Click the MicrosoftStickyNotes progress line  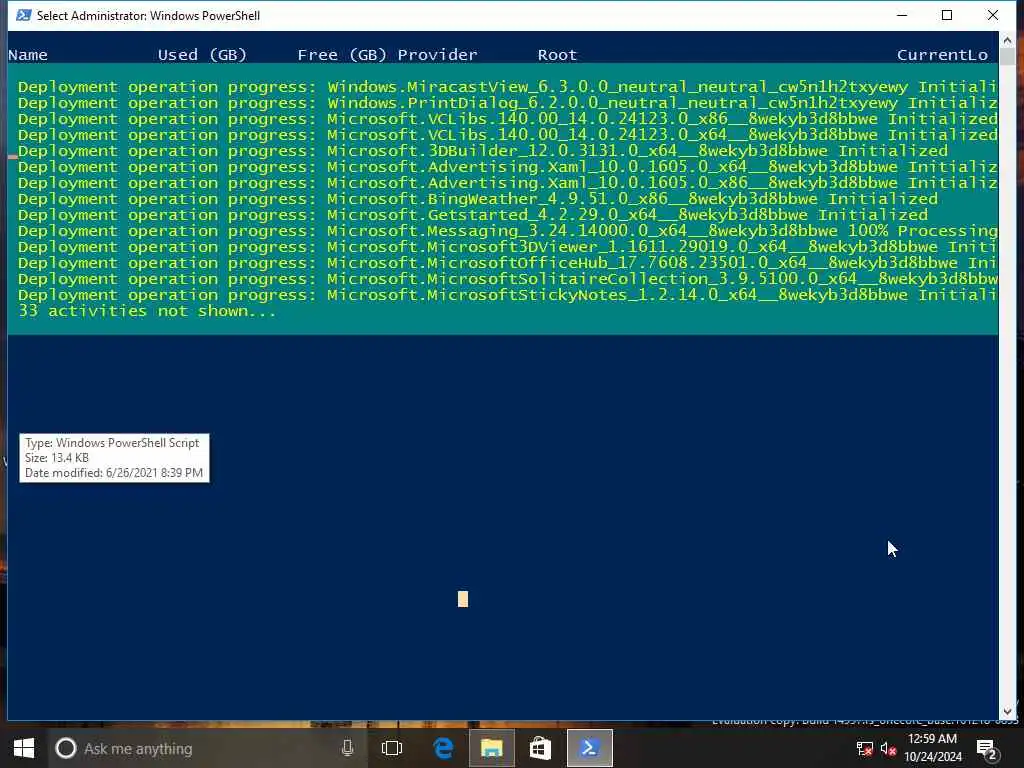pos(508,295)
